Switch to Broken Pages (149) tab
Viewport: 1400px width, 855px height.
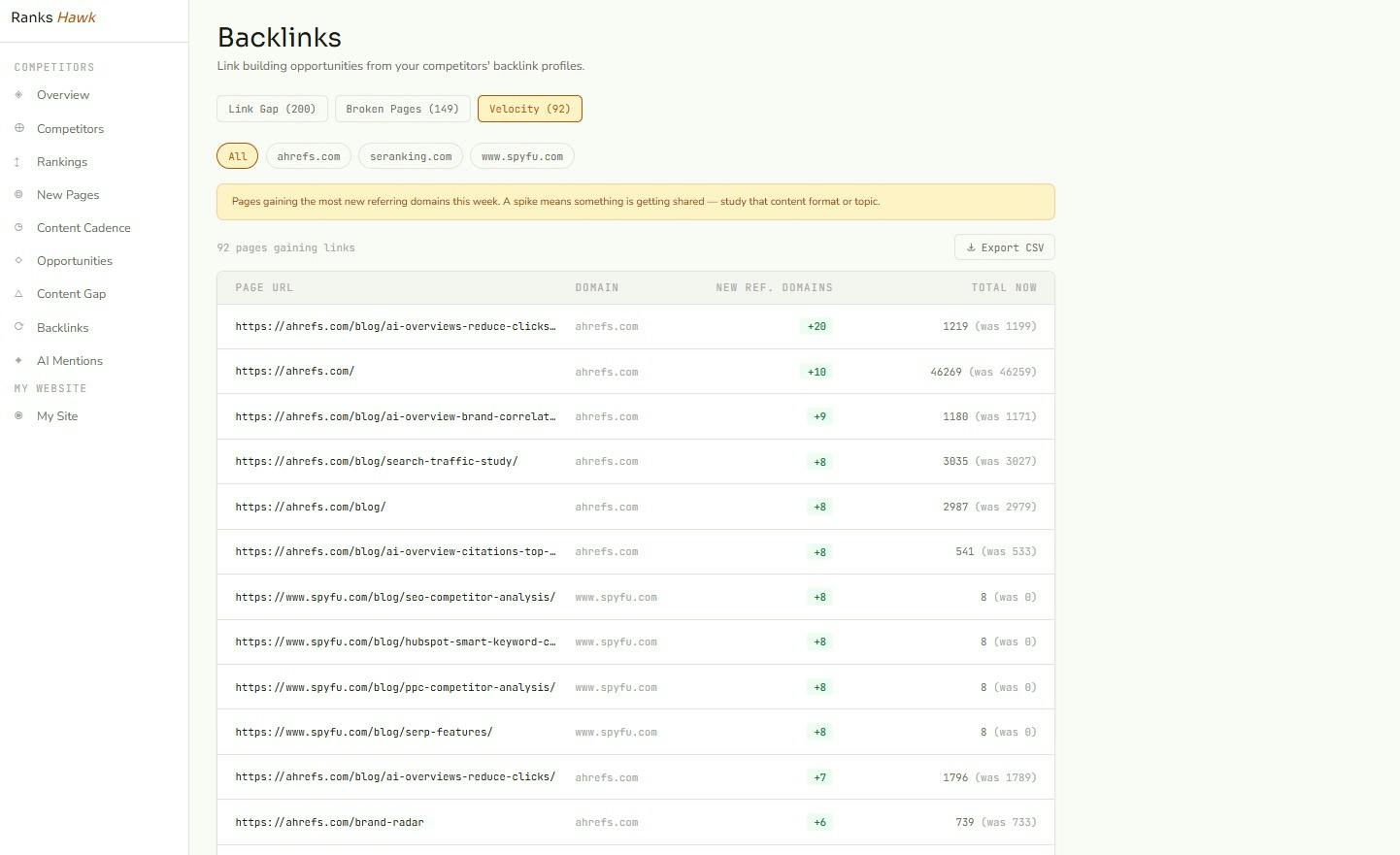click(403, 109)
